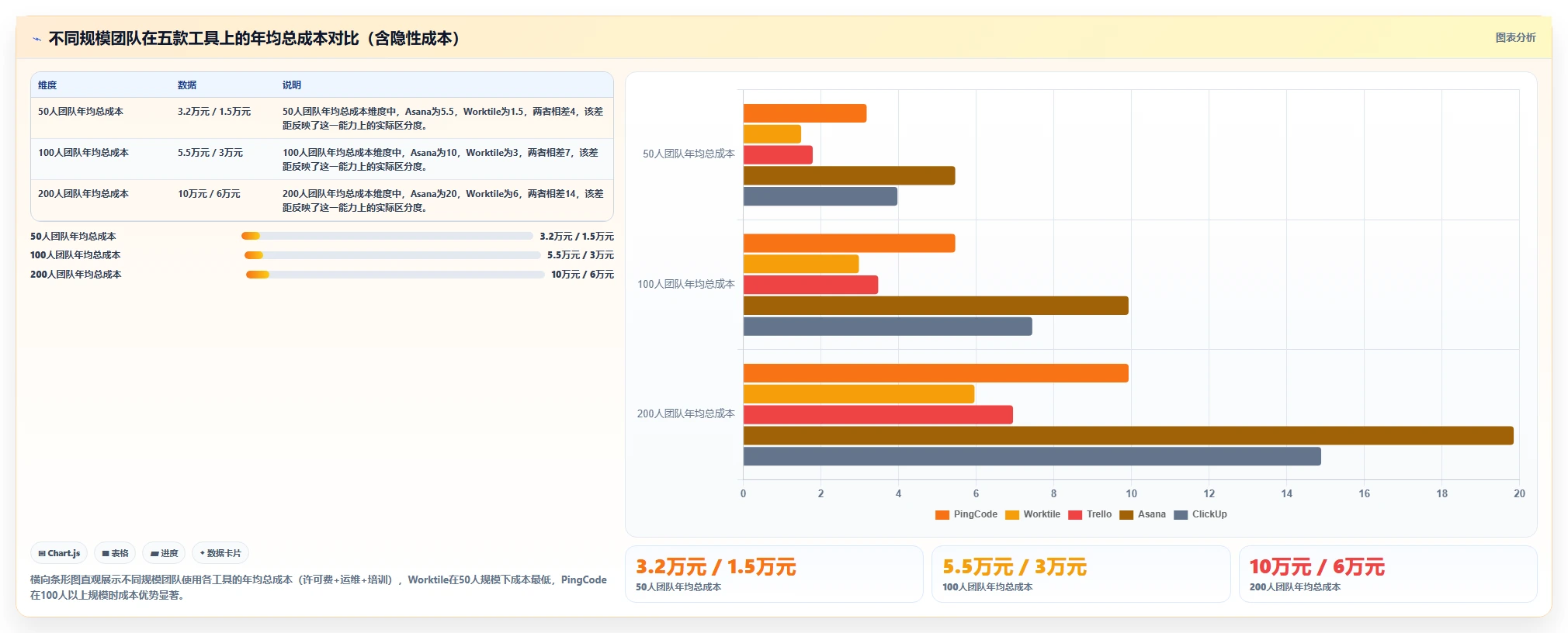The height and width of the screenshot is (633, 1568).
Task: Click the orange PingCode bar for 100人团队
Action: pos(849,243)
